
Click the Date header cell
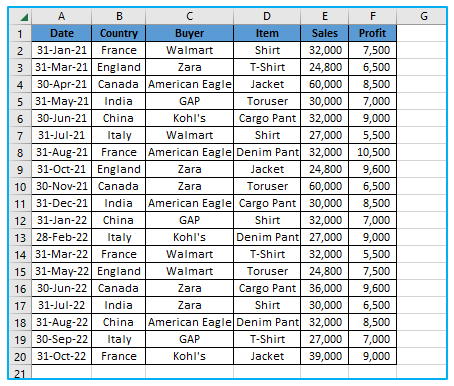click(x=62, y=33)
